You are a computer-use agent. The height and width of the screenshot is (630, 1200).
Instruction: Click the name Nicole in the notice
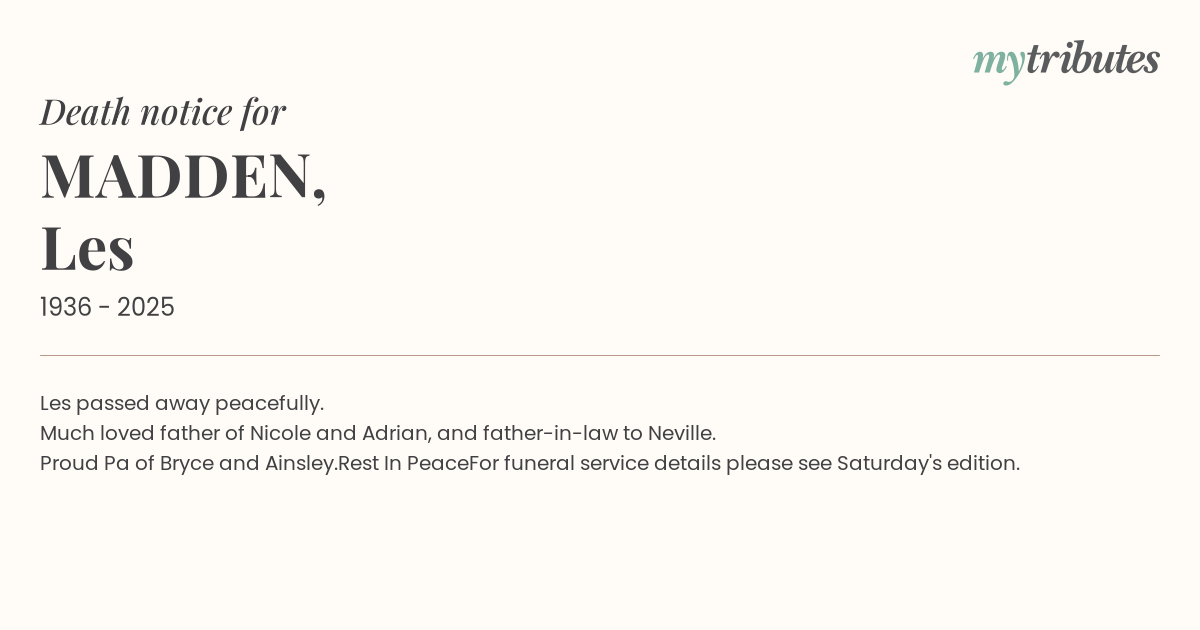280,433
